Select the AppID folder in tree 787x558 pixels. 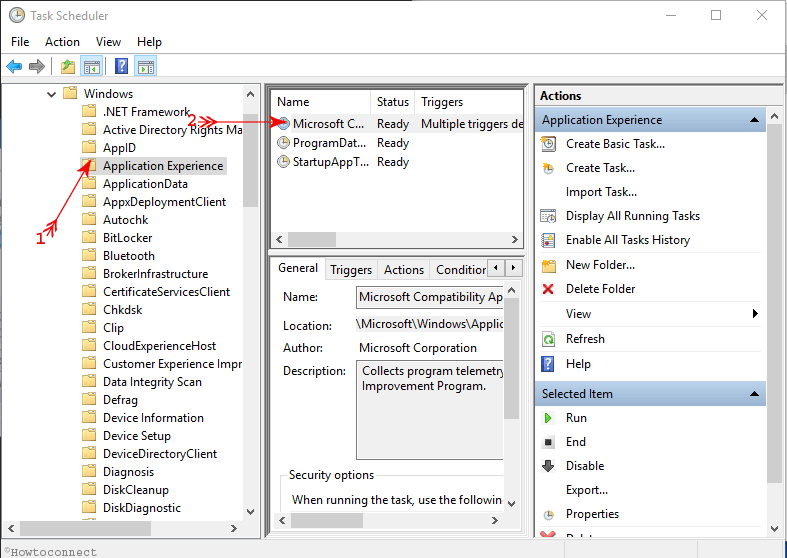[119, 148]
